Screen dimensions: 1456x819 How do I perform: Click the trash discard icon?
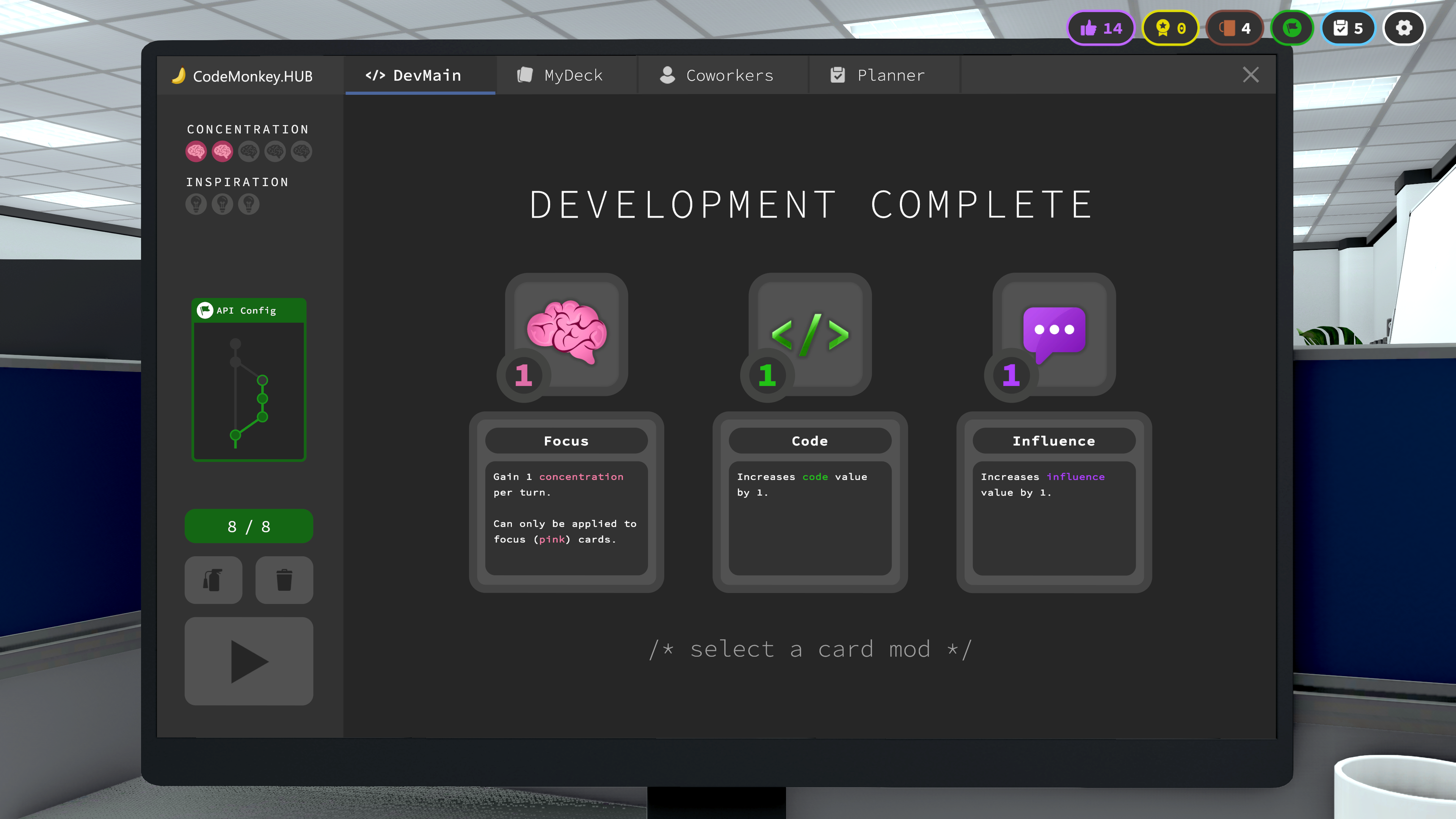284,580
